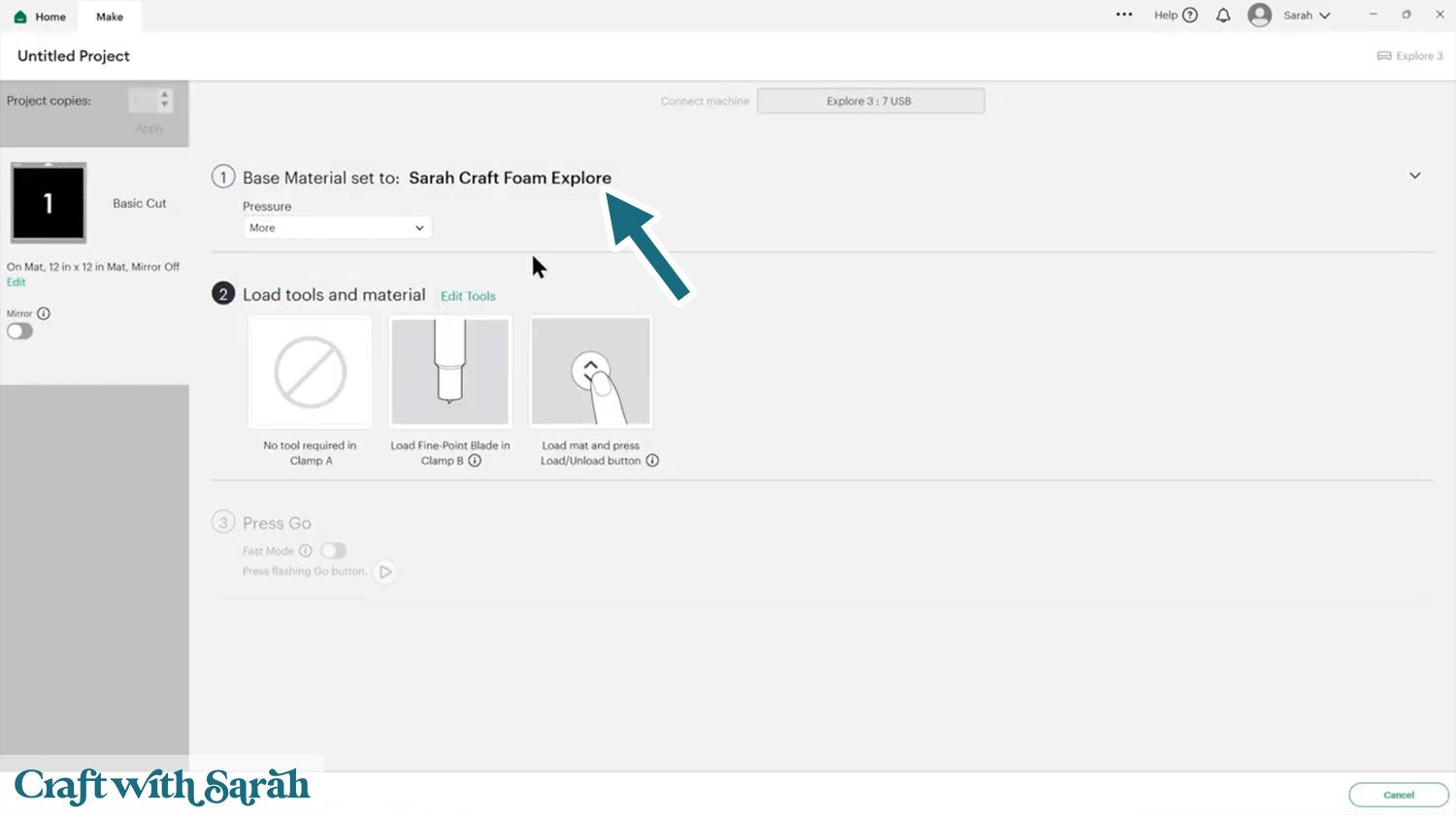Collapse the Base Material section chevron
Viewport: 1456px width, 815px height.
coord(1415,176)
